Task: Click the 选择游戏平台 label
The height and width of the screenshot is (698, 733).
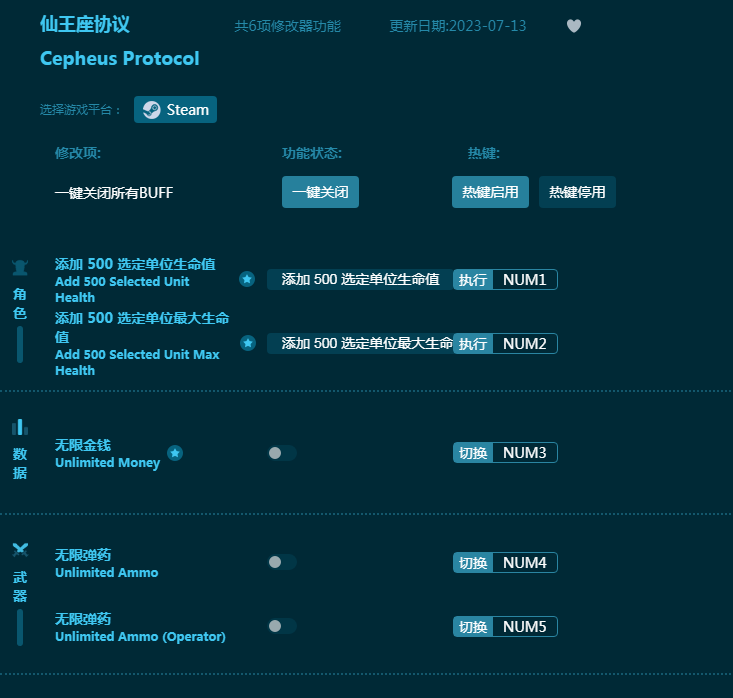Action: pyautogui.click(x=80, y=110)
